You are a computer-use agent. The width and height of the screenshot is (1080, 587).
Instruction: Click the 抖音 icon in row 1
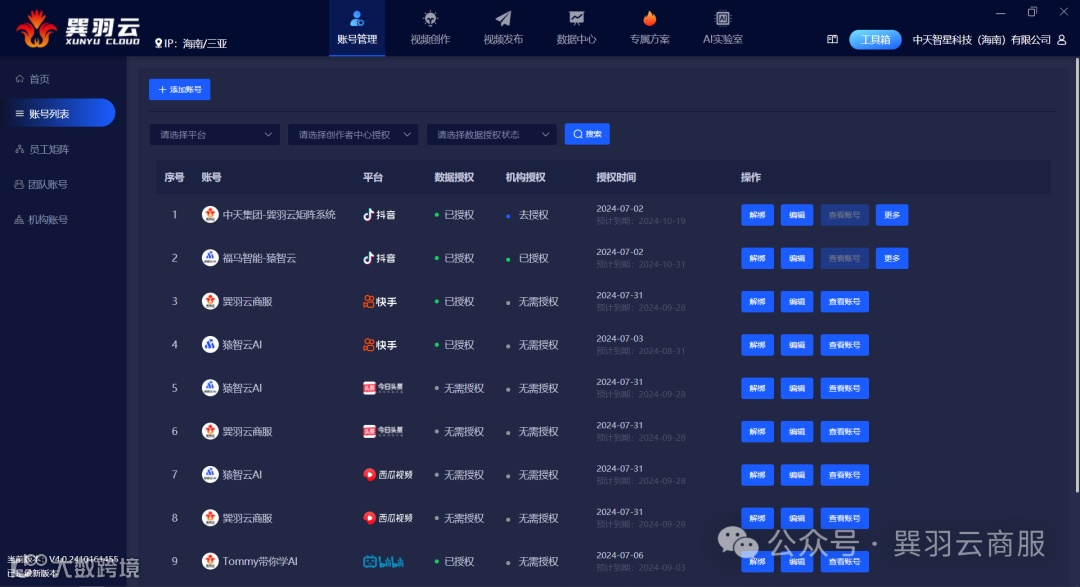(380, 215)
